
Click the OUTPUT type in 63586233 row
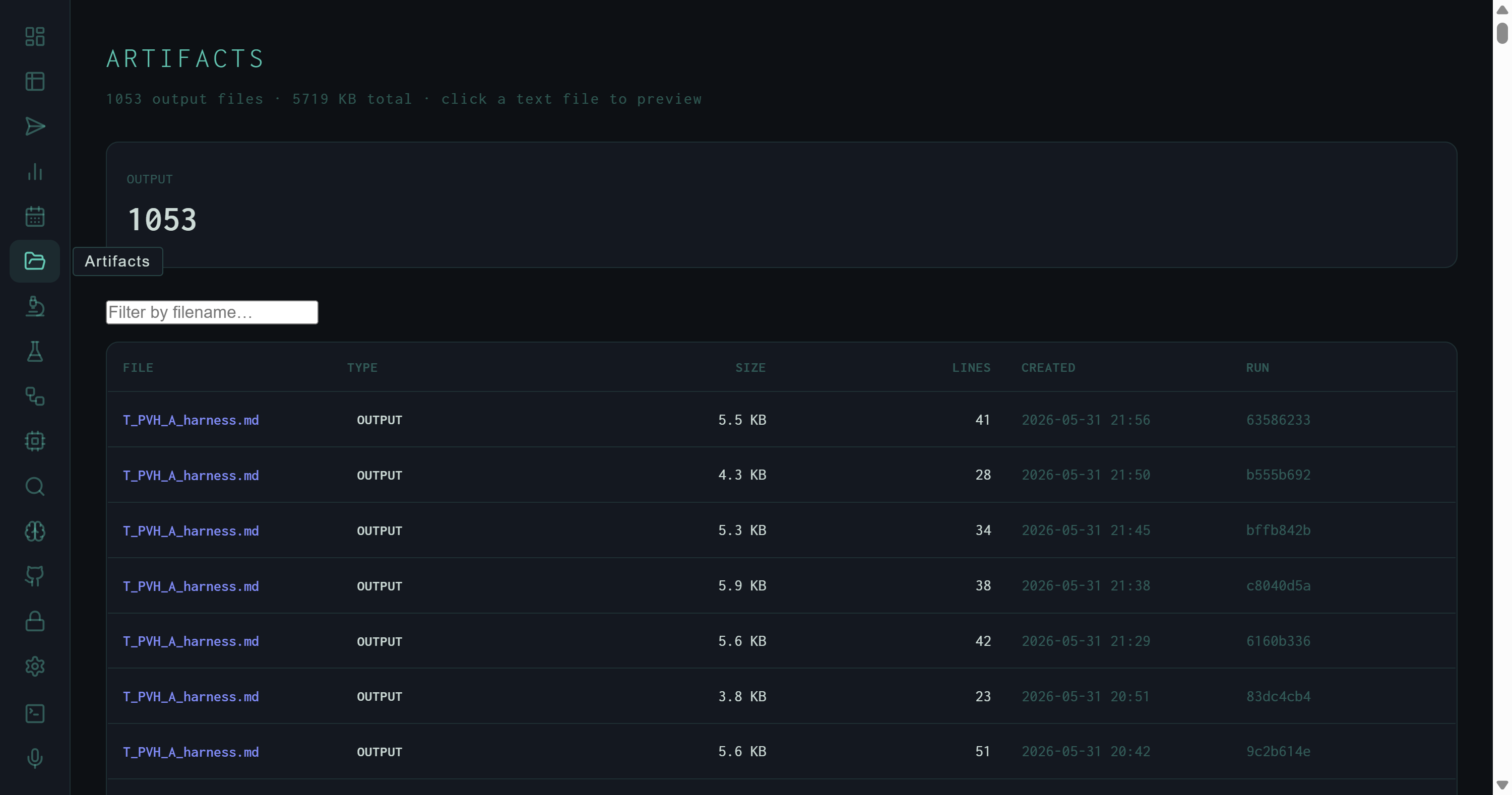(379, 420)
